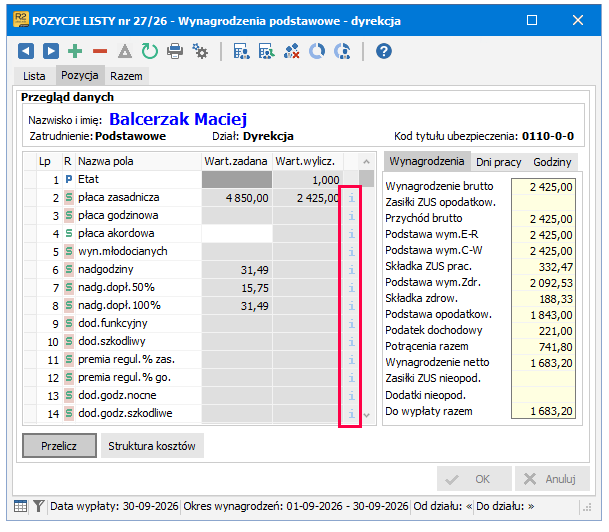Viewport: 609px width, 532px height.
Task: Show info for płaca akordowa row
Action: point(351,234)
